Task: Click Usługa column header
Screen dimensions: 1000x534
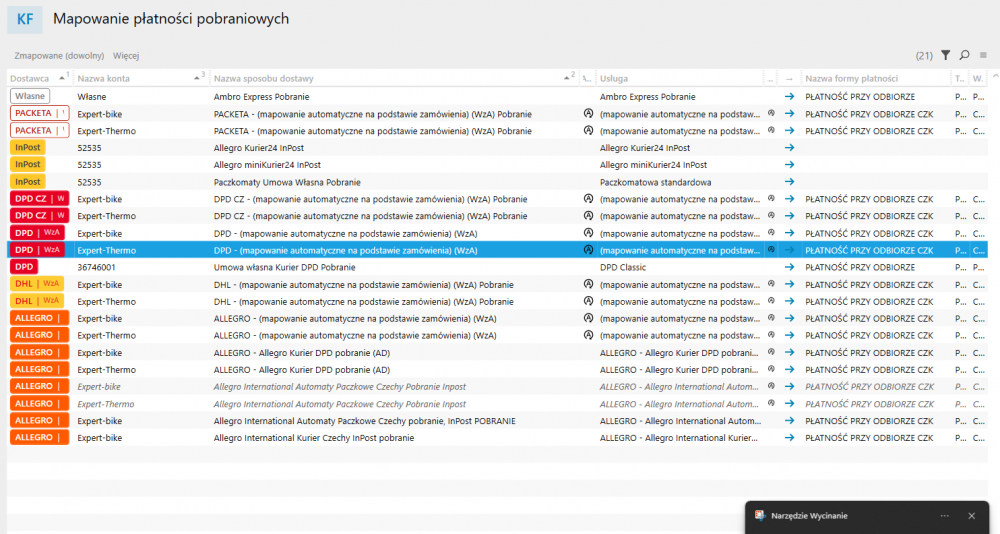Action: pos(614,78)
